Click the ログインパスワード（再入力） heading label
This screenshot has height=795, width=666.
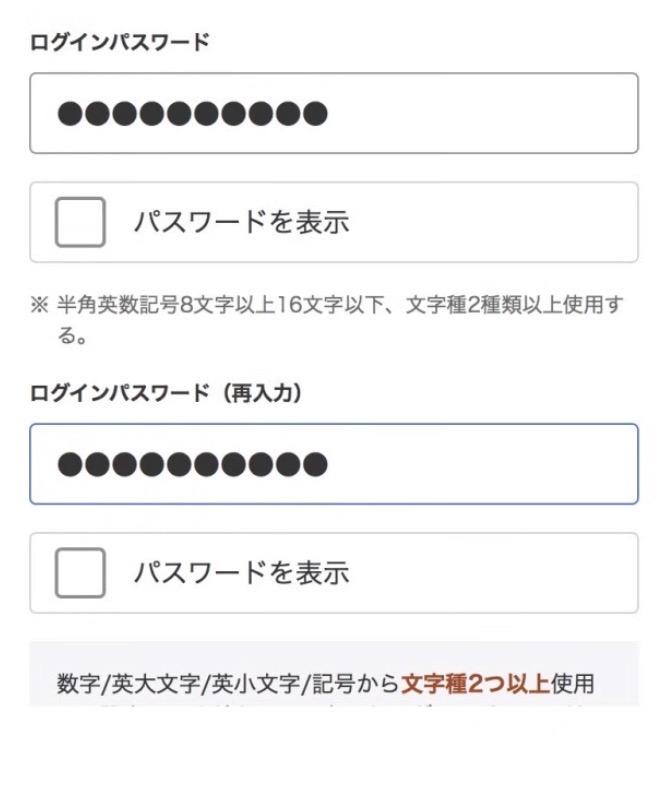click(166, 393)
